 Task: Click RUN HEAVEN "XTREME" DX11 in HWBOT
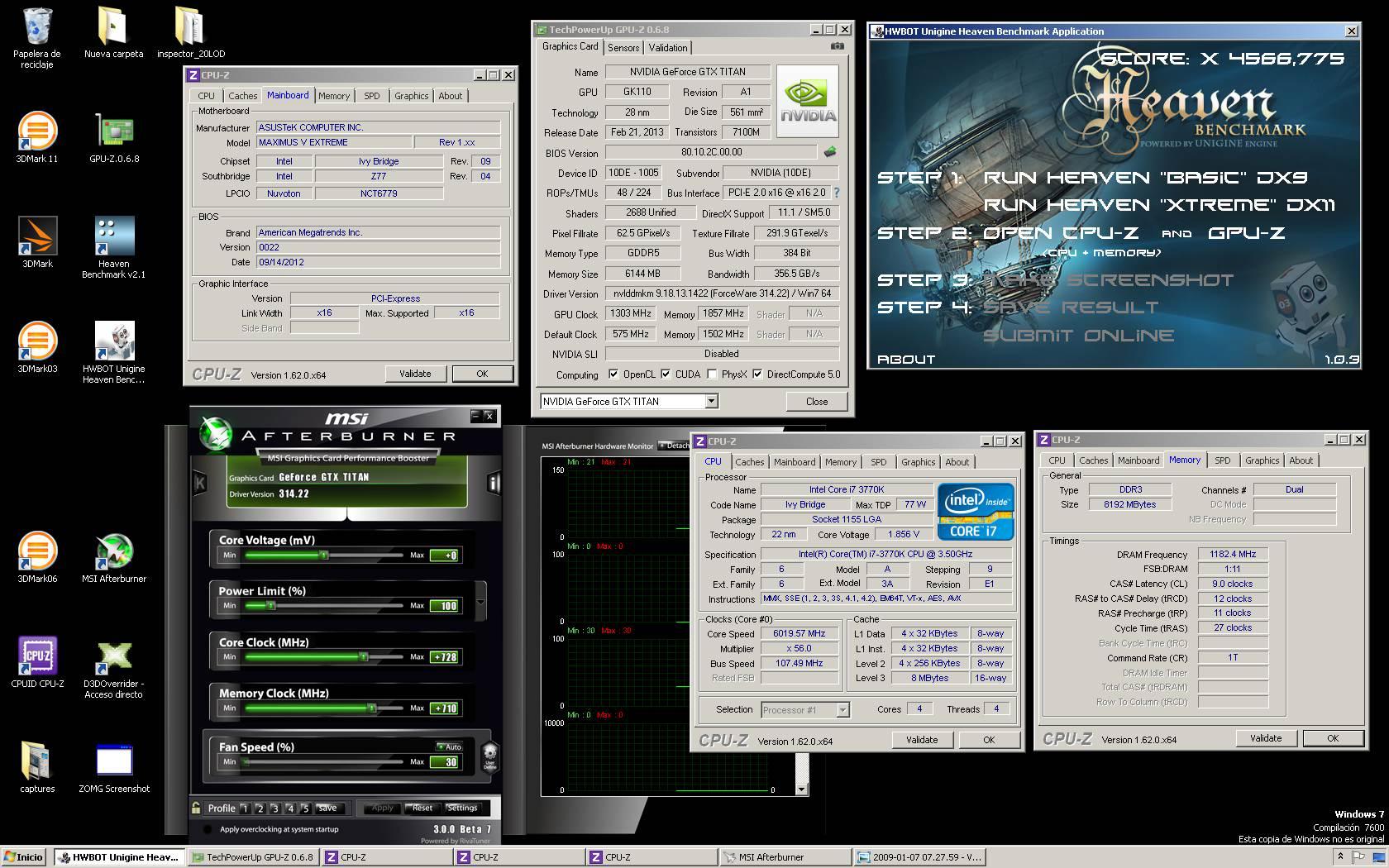click(x=1159, y=205)
